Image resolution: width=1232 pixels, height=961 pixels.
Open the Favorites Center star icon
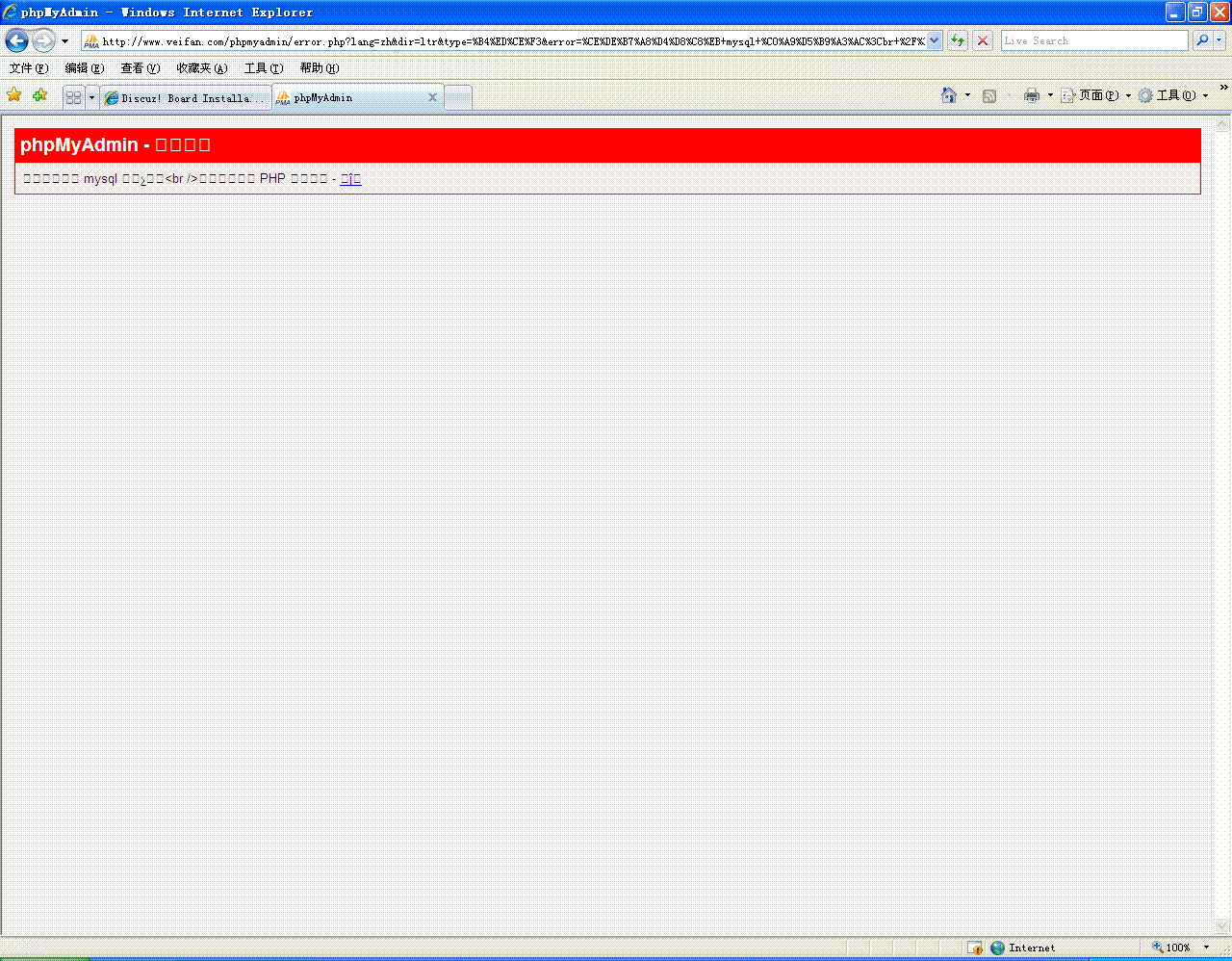tap(14, 95)
